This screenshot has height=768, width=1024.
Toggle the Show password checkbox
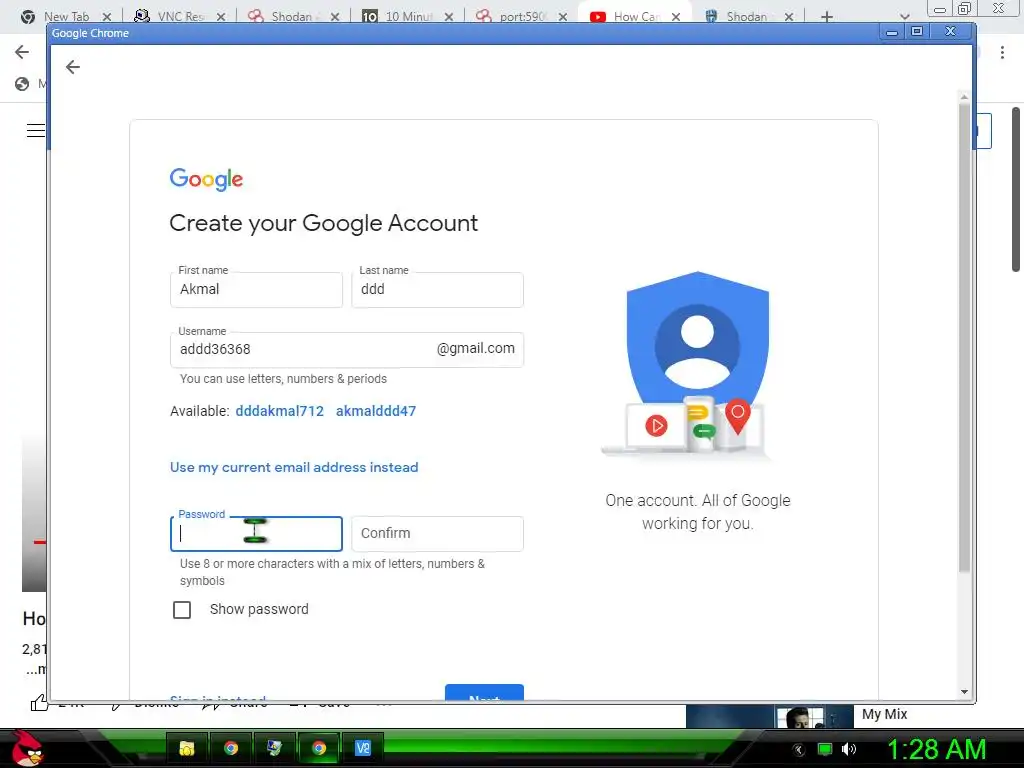coord(182,609)
